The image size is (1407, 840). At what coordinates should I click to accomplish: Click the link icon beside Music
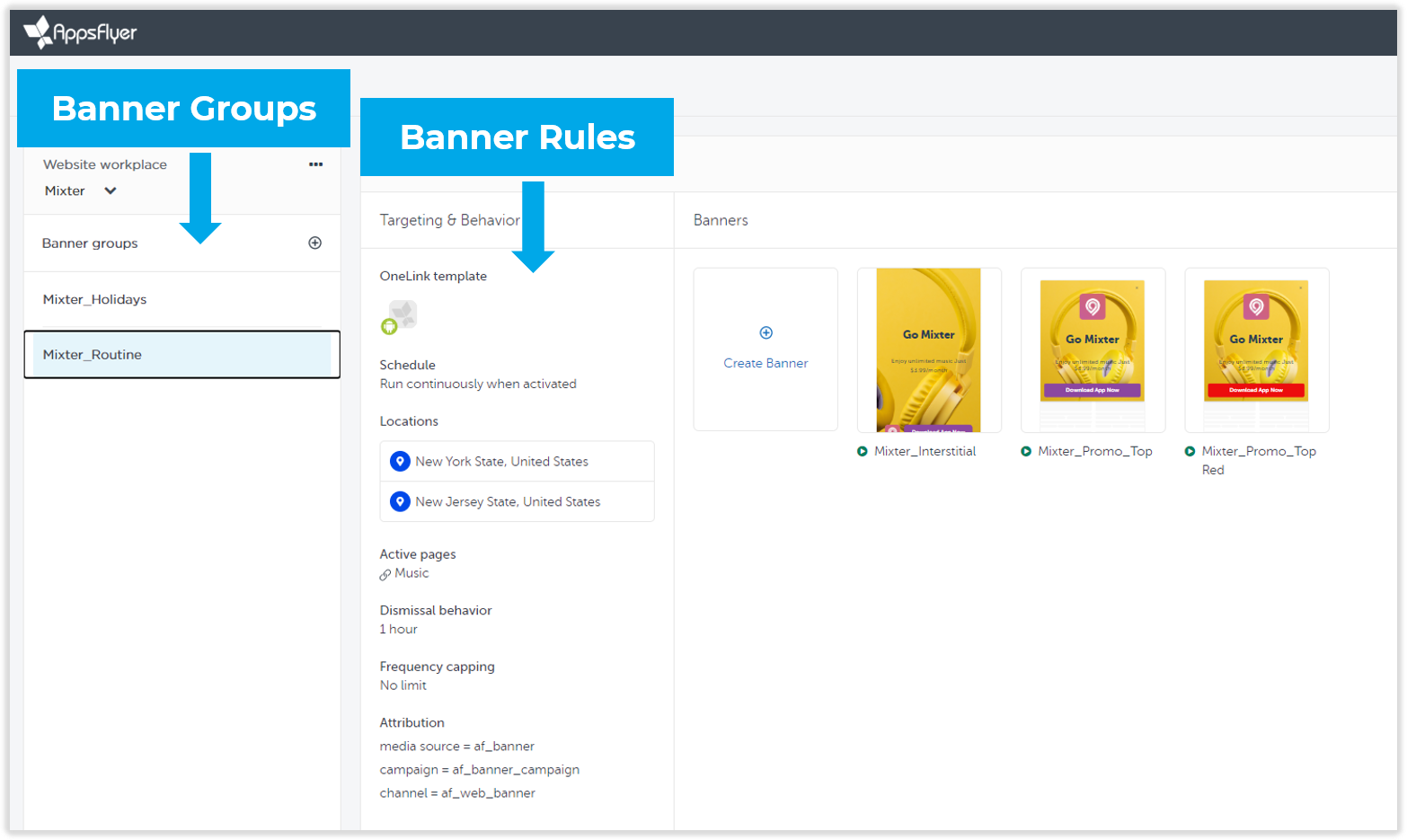pyautogui.click(x=385, y=574)
